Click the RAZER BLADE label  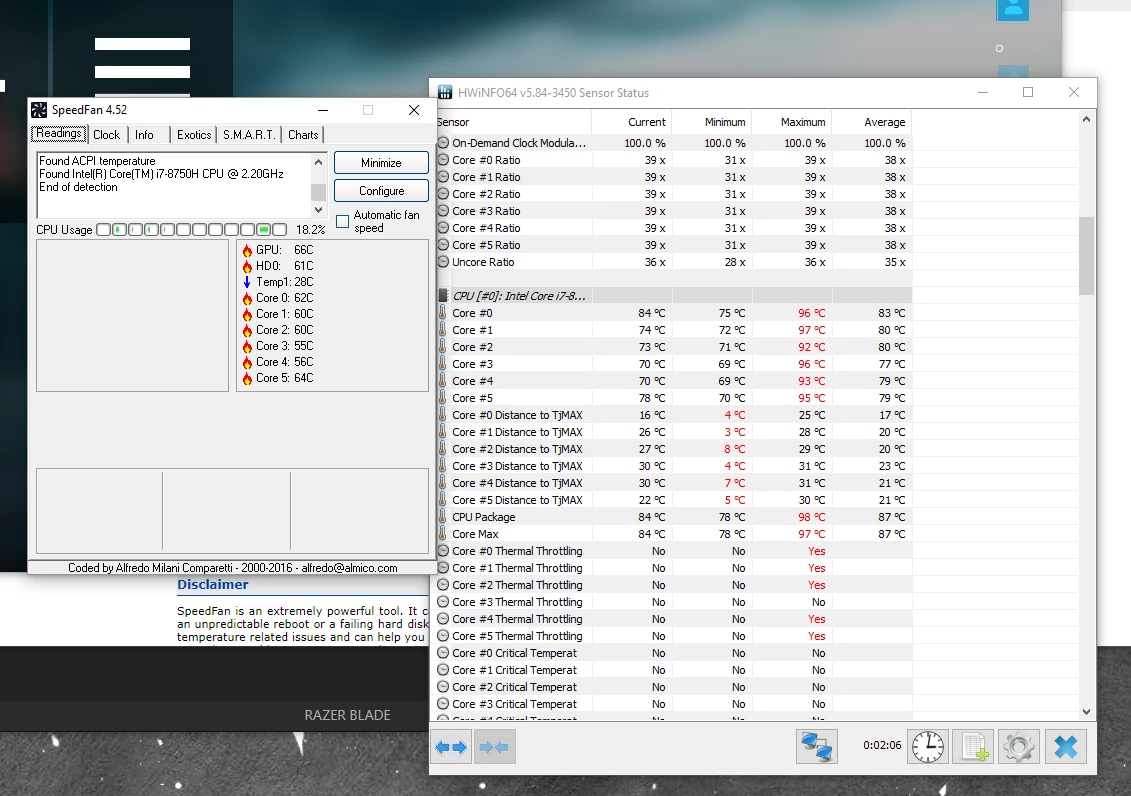point(347,715)
